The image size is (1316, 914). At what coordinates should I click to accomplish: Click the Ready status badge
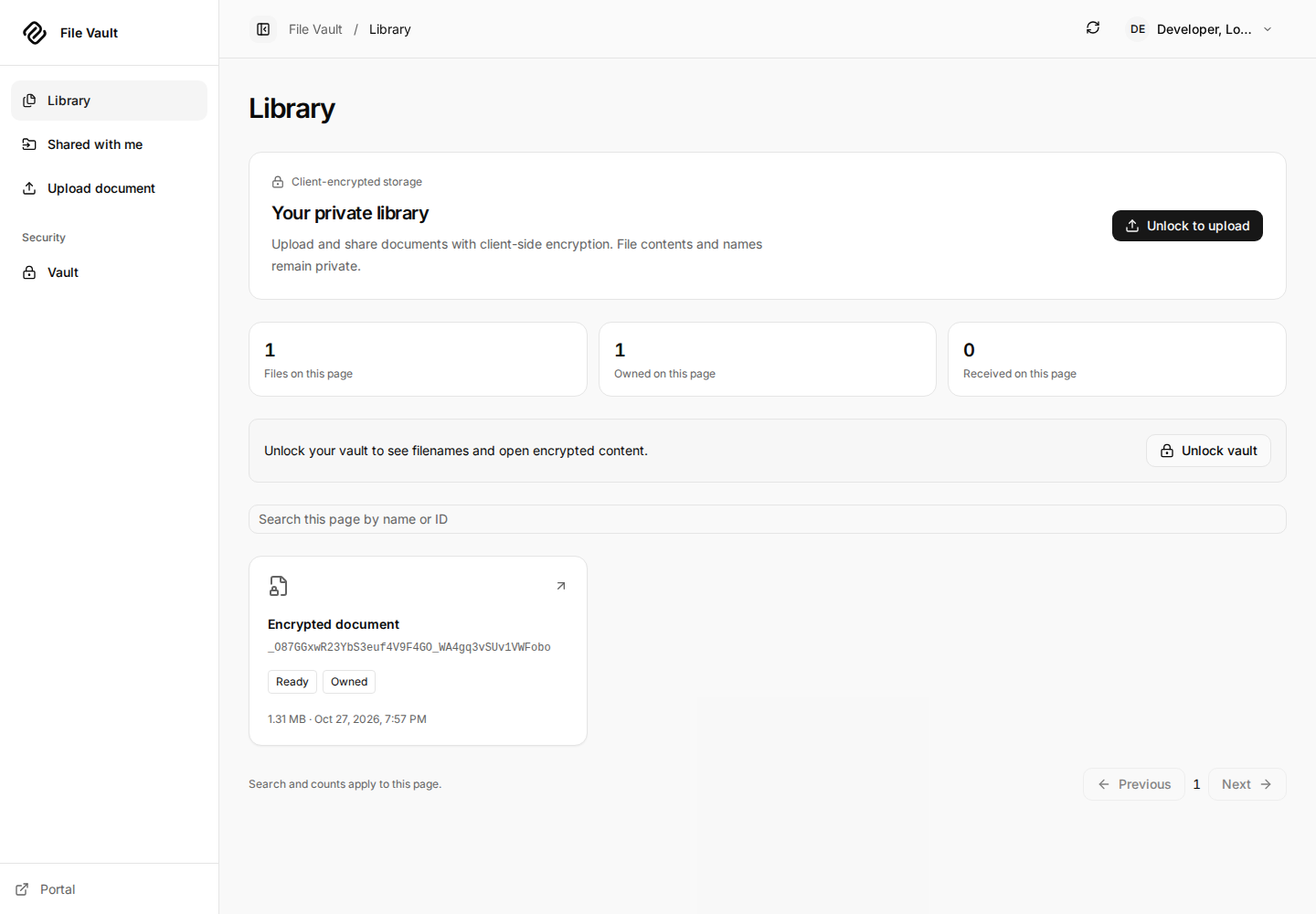(x=292, y=682)
